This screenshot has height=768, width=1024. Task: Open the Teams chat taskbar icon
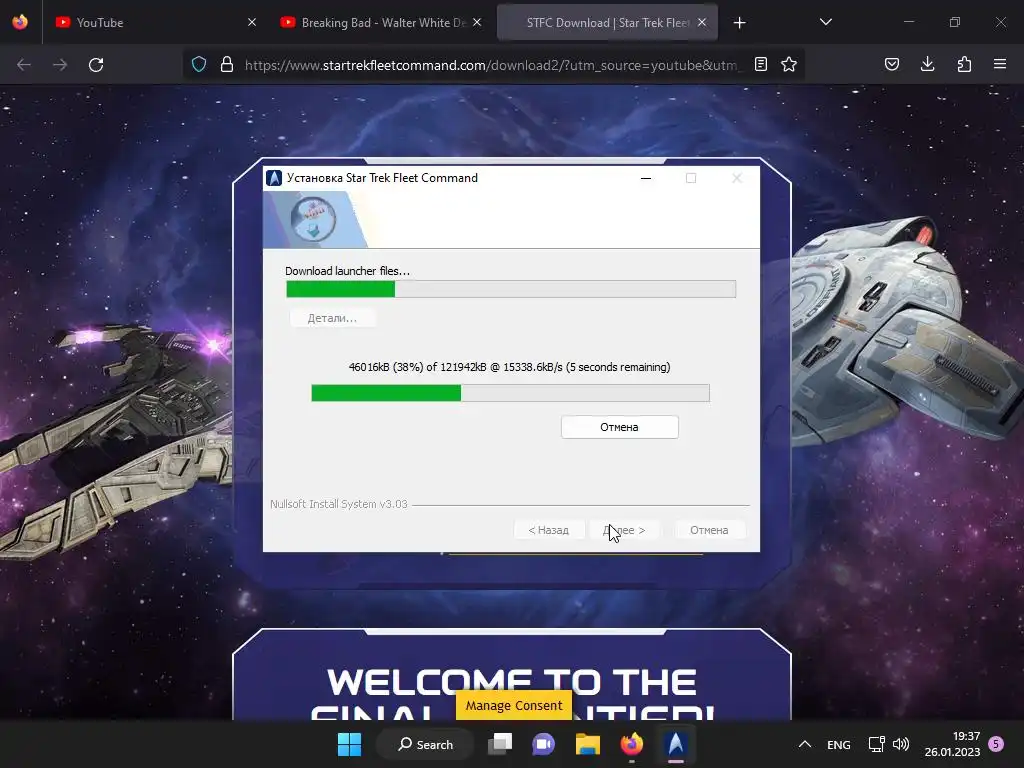(543, 744)
